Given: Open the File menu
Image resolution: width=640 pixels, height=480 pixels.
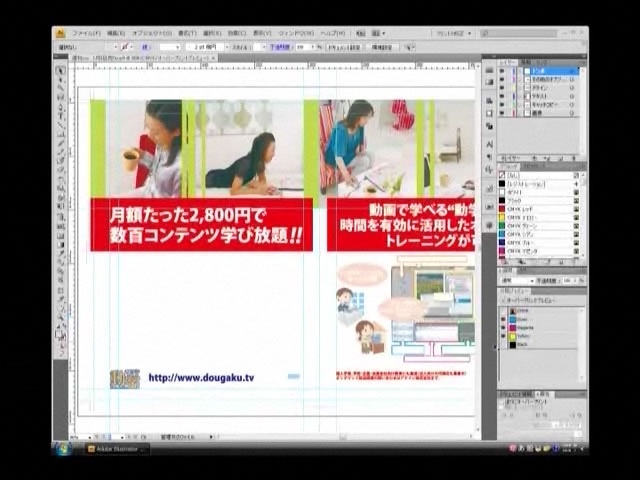Looking at the screenshot, I should click(x=86, y=33).
